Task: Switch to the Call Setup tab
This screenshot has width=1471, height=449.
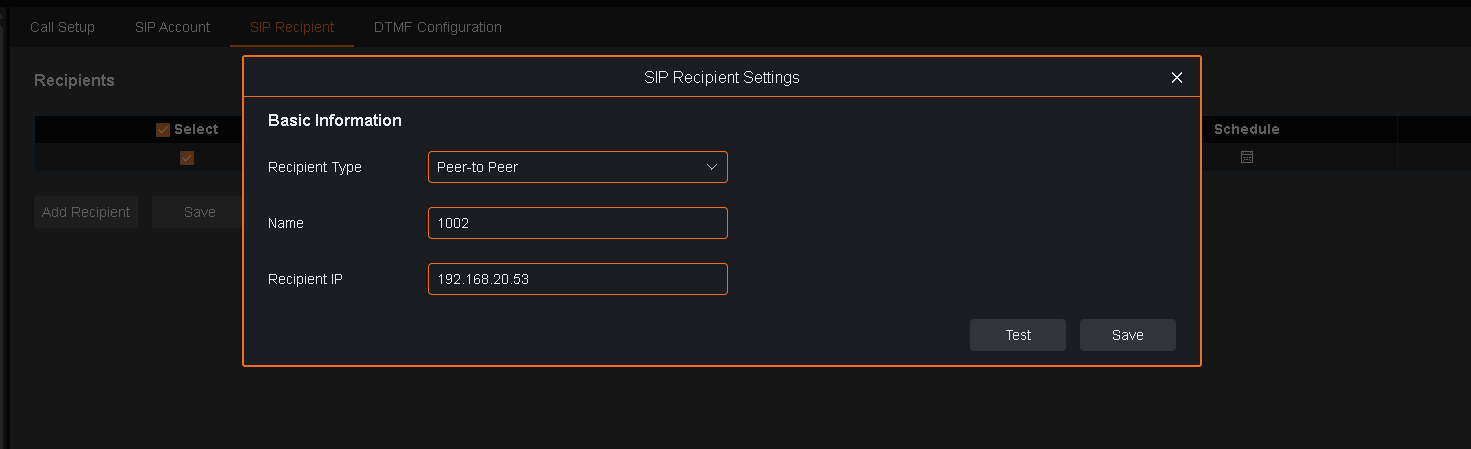Action: tap(62, 27)
